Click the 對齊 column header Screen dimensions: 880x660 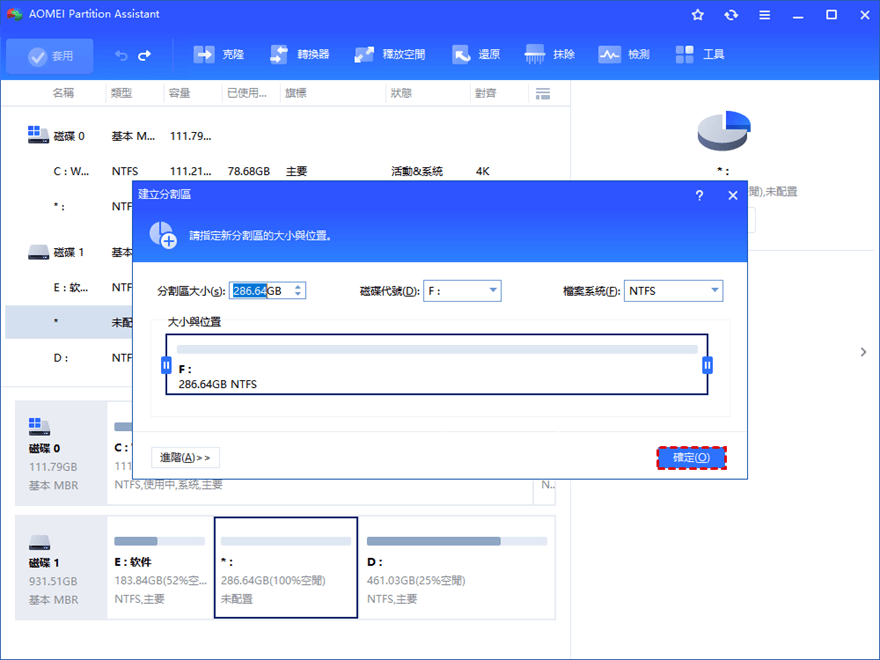tap(485, 93)
